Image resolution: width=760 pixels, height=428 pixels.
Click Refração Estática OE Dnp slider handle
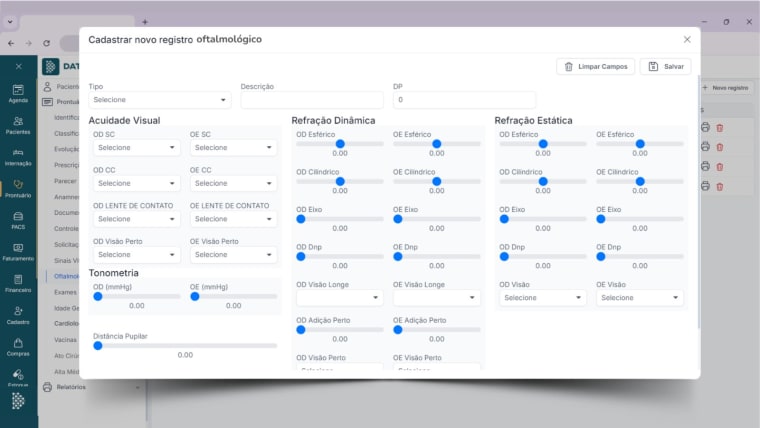[x=601, y=256]
